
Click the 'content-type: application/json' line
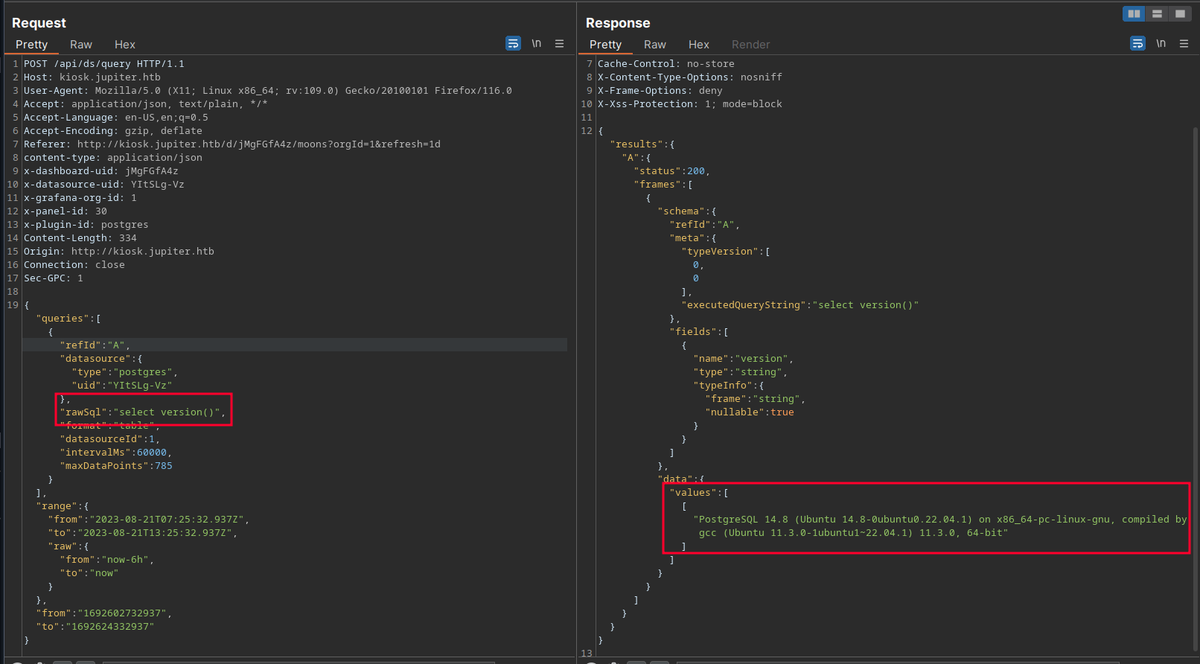pos(113,158)
